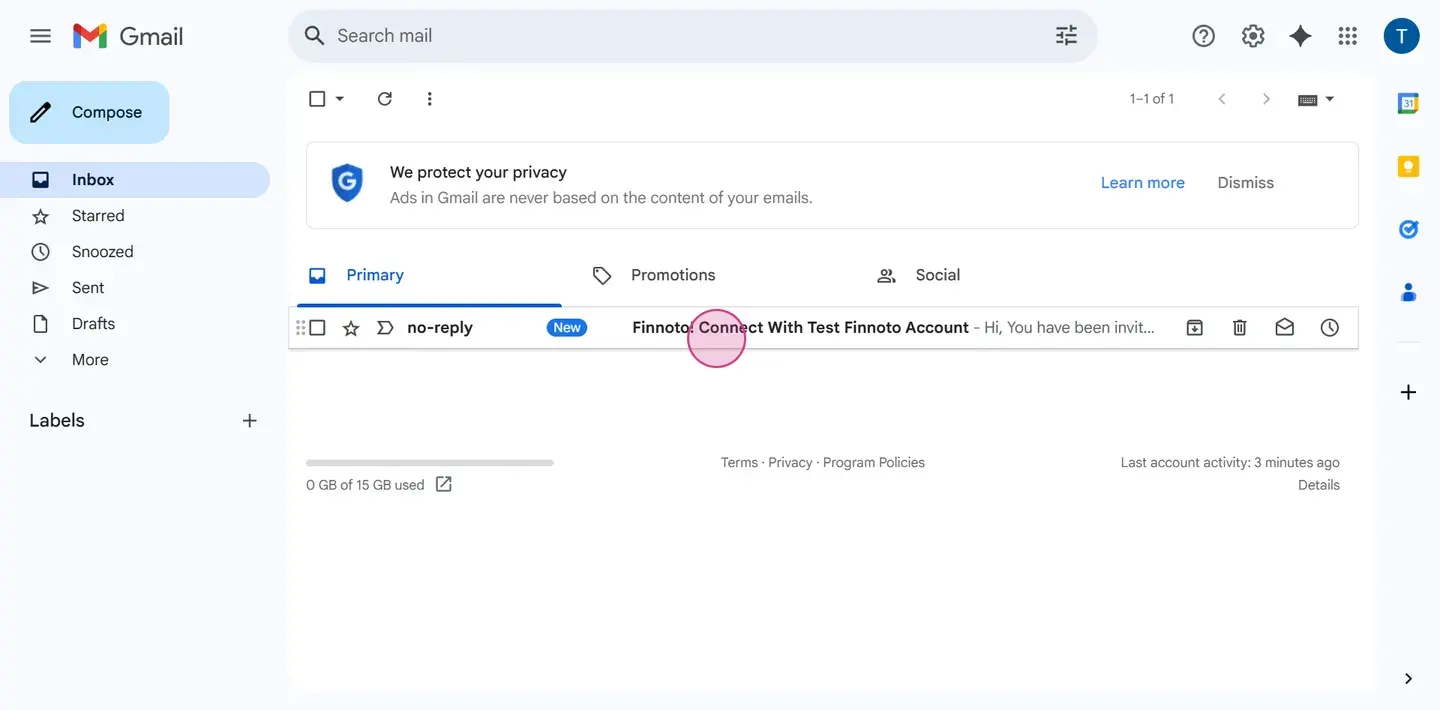Click the no-reply sender name
This screenshot has height=710, width=1440.
(x=440, y=328)
